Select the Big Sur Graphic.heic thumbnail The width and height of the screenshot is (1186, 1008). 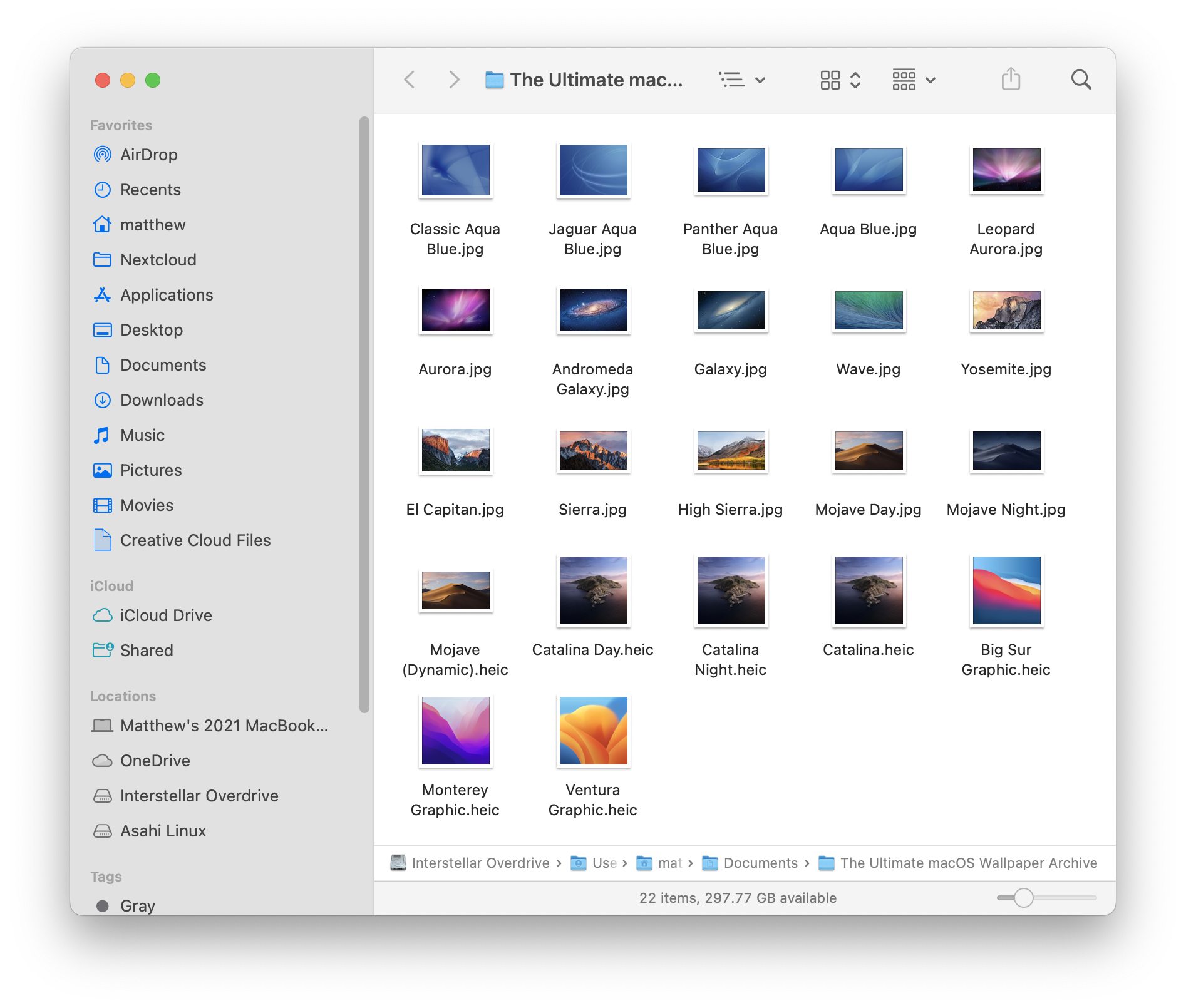pyautogui.click(x=1006, y=590)
